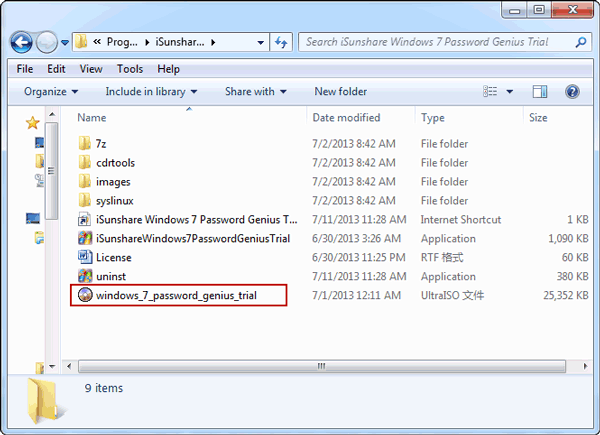This screenshot has height=435, width=600.
Task: Click the New folder button
Action: (x=341, y=92)
